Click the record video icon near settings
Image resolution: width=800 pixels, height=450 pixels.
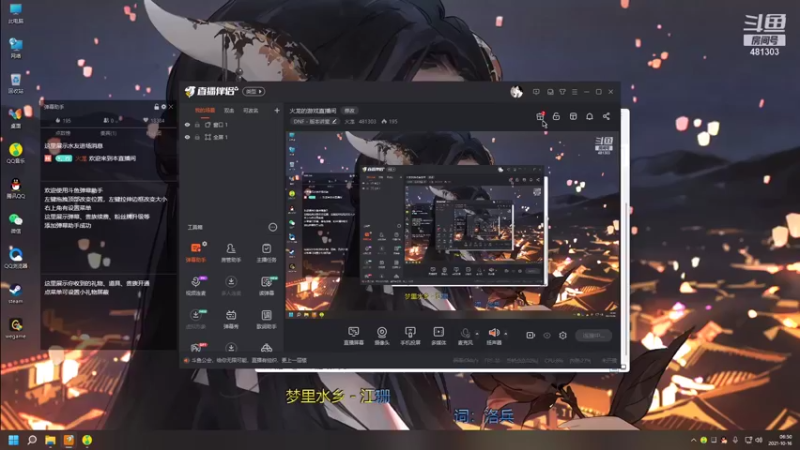click(x=531, y=335)
